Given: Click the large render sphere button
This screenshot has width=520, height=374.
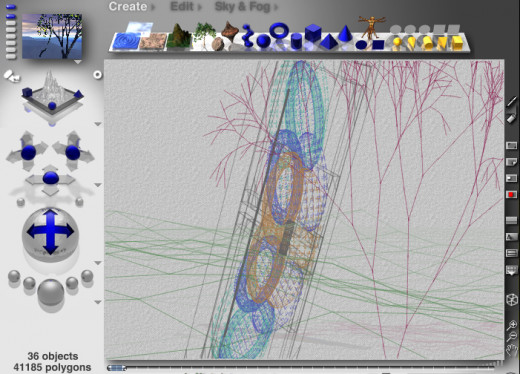Looking at the screenshot, I should pos(51,293).
